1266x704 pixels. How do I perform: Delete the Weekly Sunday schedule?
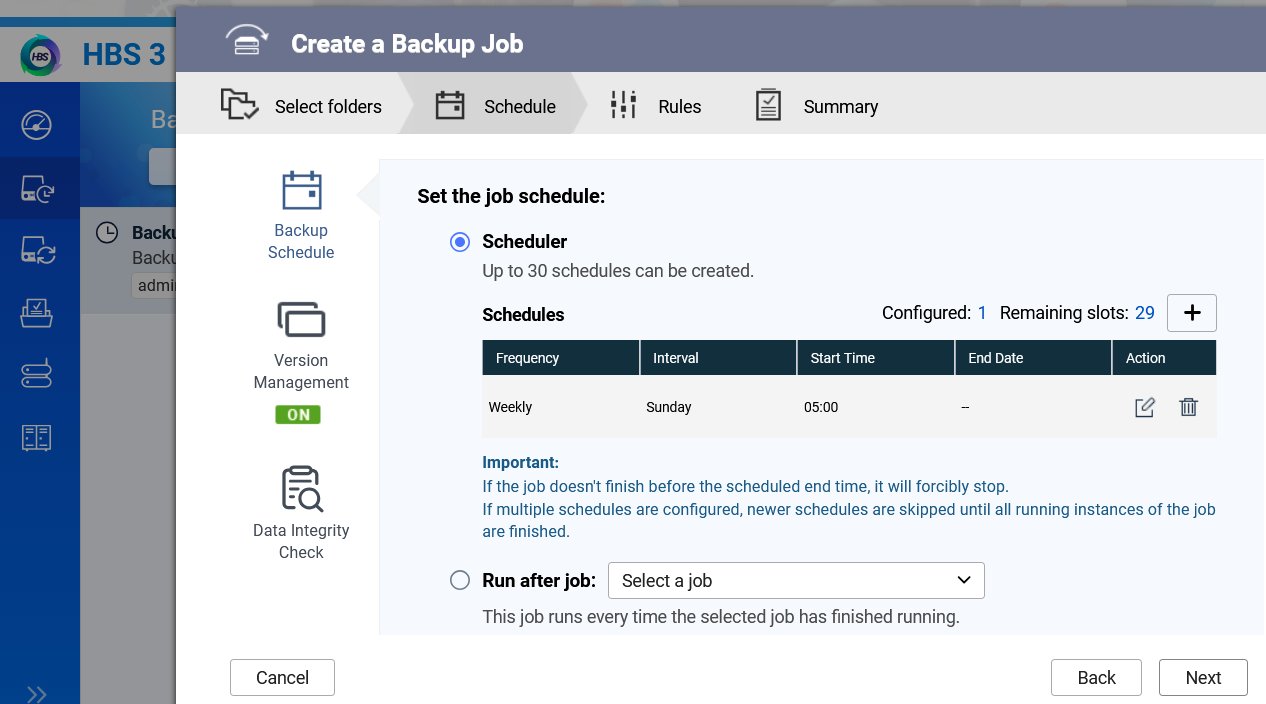coord(1188,407)
